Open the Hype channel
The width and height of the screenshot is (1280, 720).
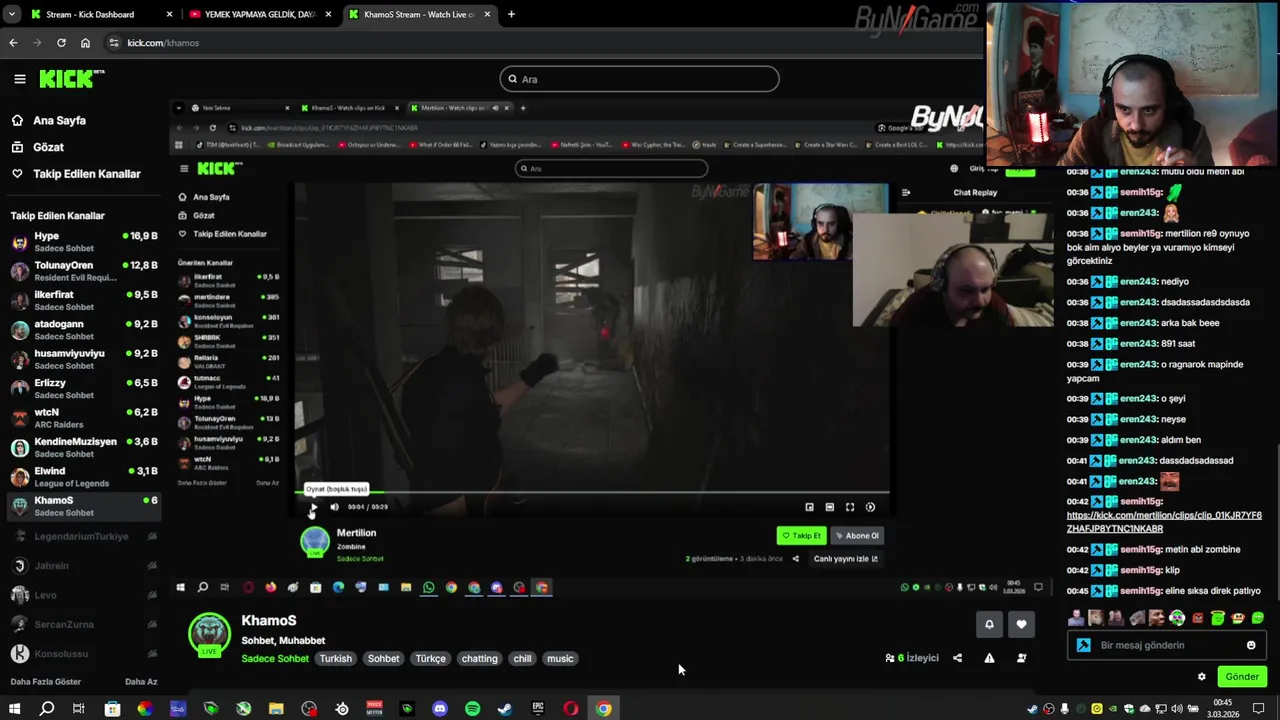click(82, 241)
